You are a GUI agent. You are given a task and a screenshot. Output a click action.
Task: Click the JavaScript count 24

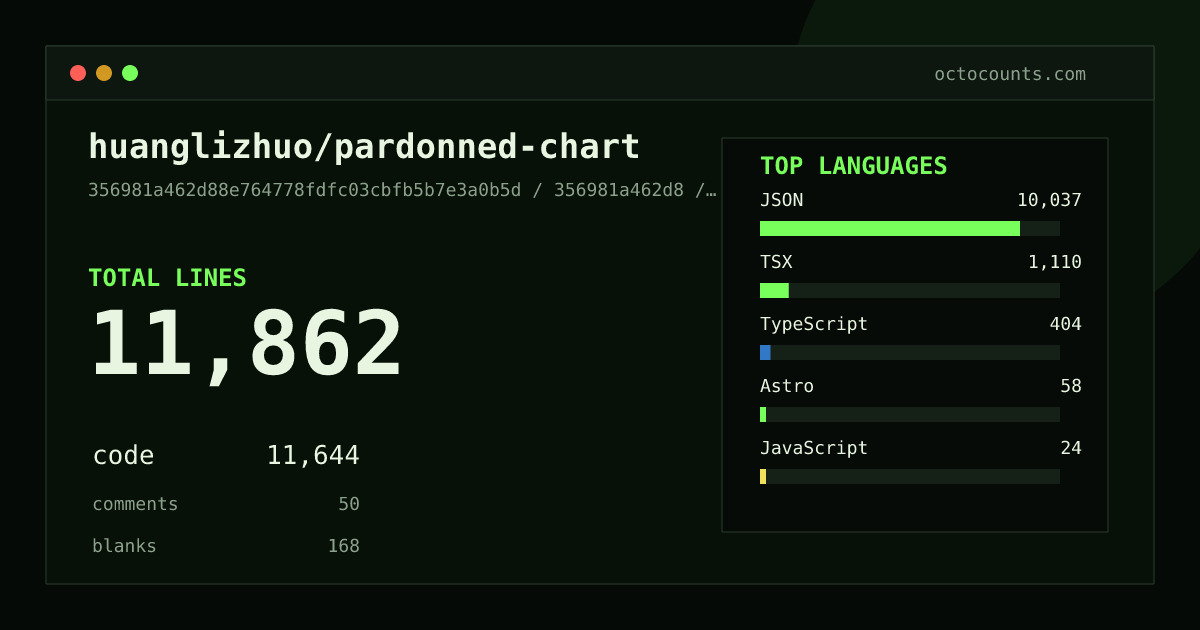tap(1071, 448)
